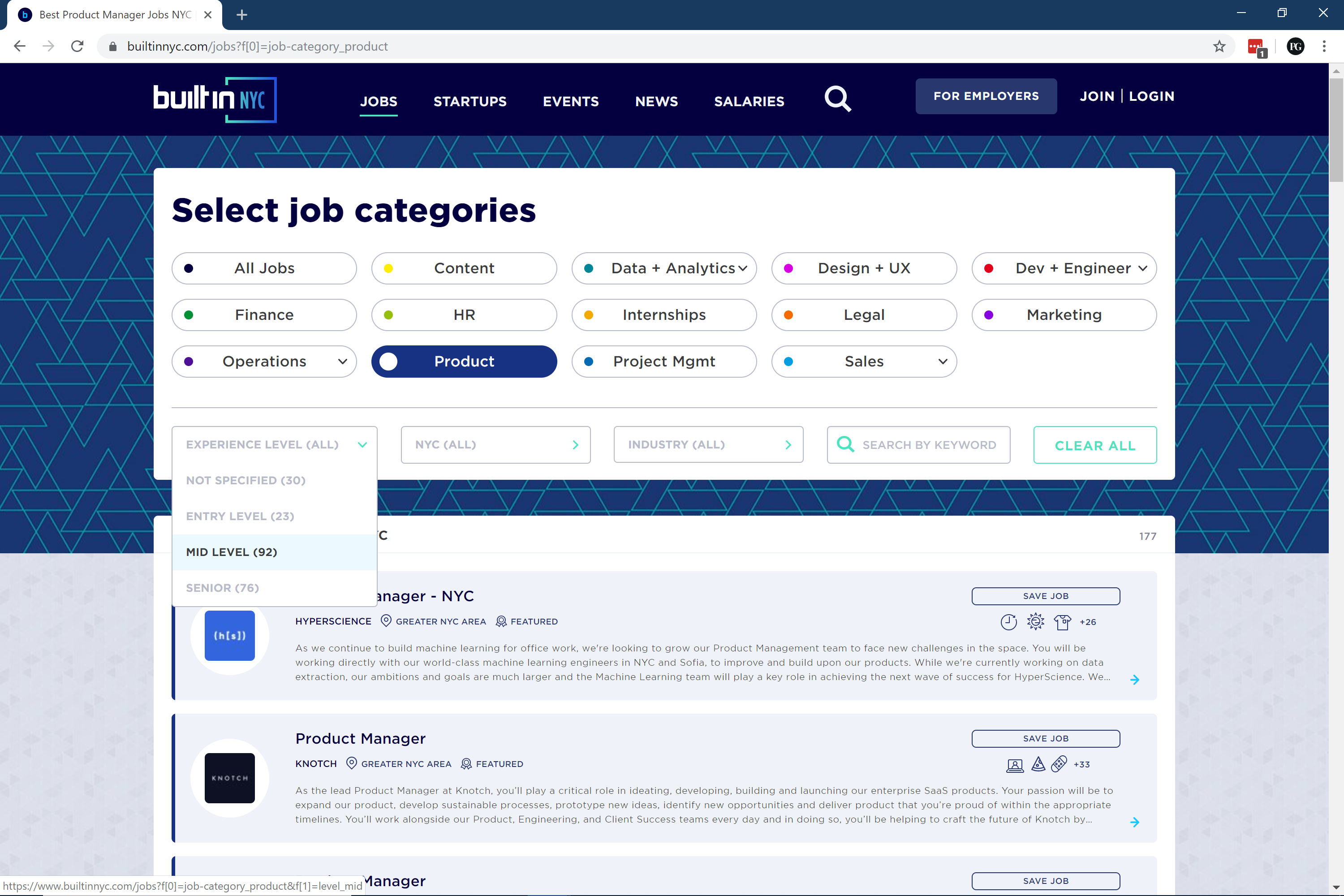Image resolution: width=1344 pixels, height=896 pixels.
Task: Expand the Data + Analytics chevron
Action: [742, 268]
